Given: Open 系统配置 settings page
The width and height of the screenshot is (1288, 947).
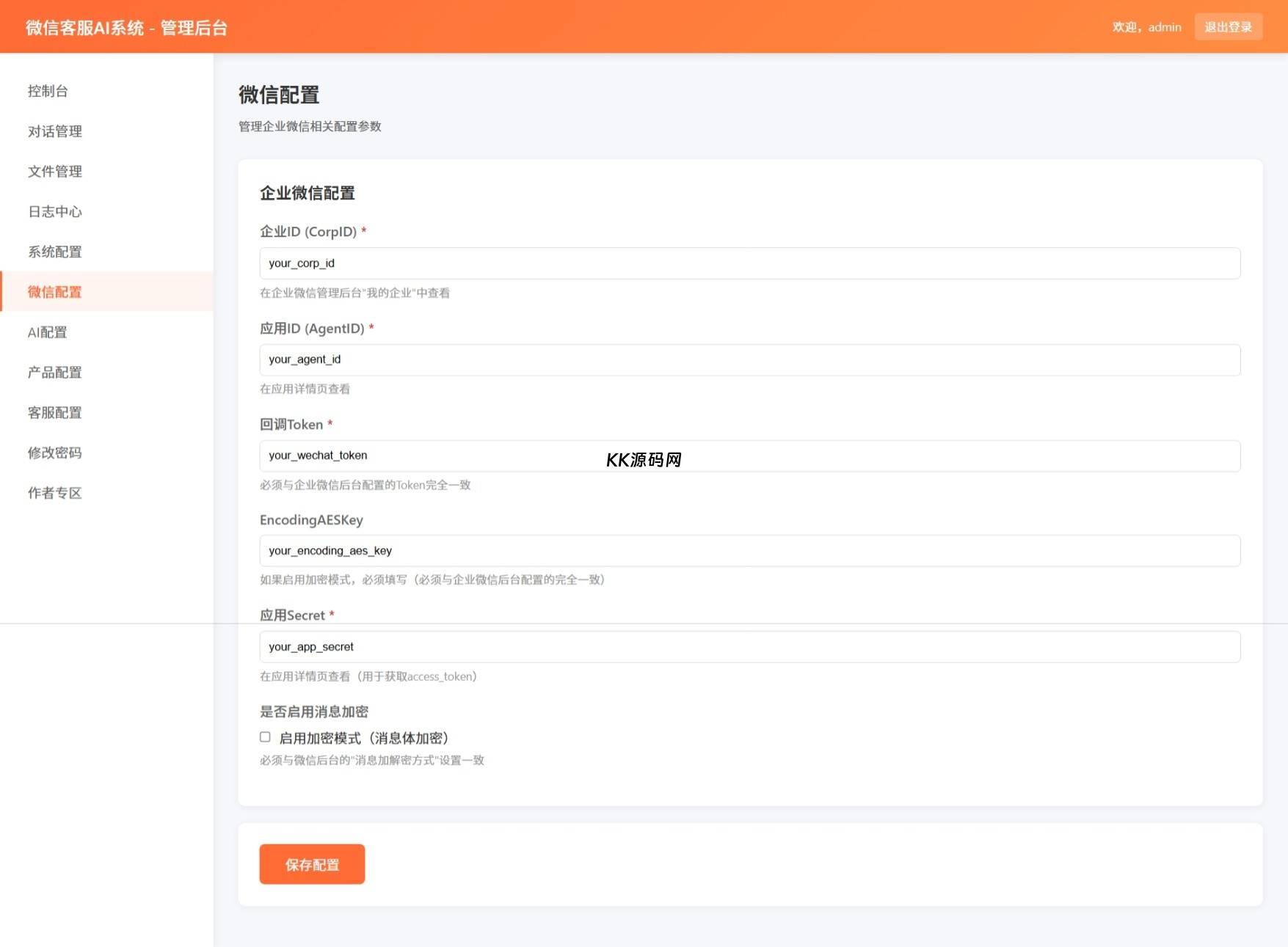Looking at the screenshot, I should click(54, 252).
